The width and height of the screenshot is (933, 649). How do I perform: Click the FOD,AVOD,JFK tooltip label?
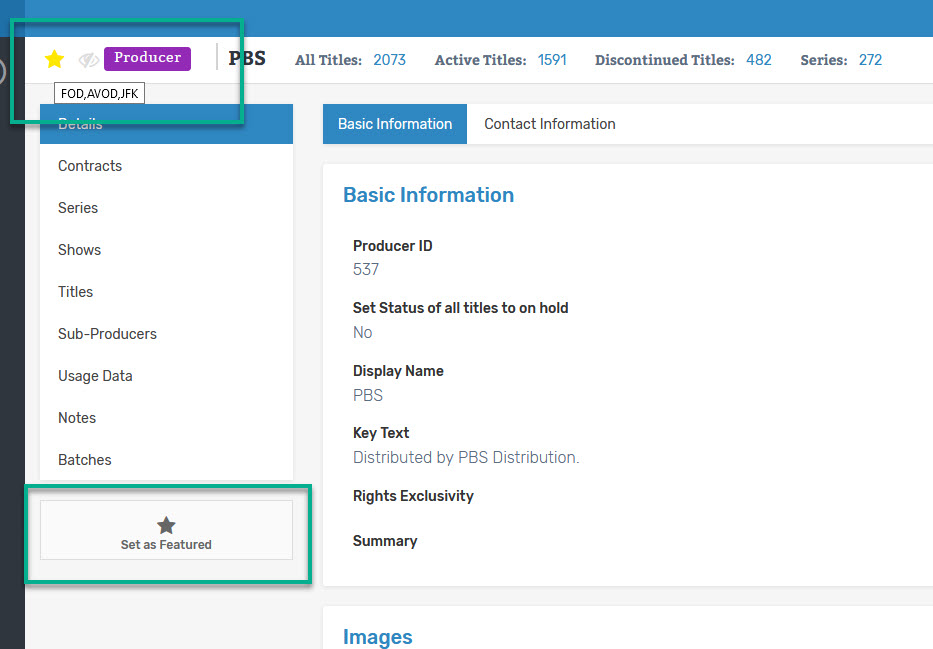click(x=99, y=93)
